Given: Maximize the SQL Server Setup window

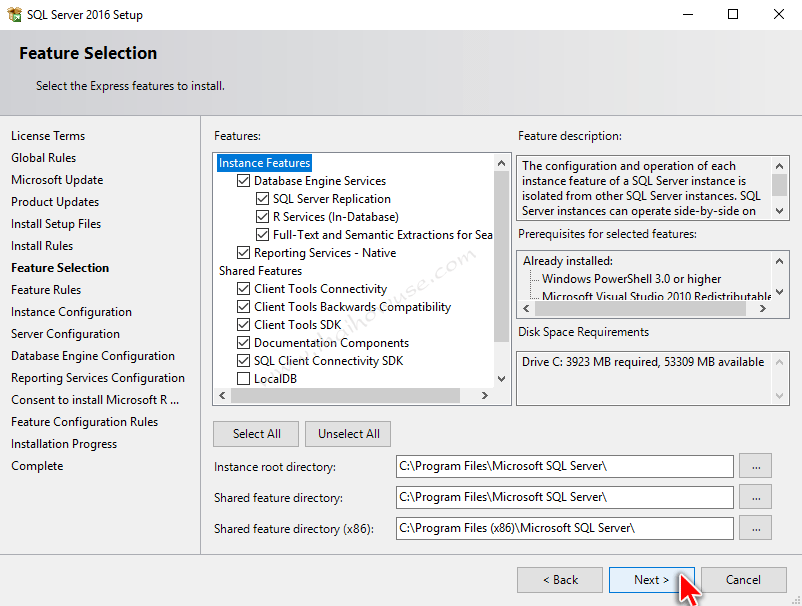Looking at the screenshot, I should [x=733, y=14].
